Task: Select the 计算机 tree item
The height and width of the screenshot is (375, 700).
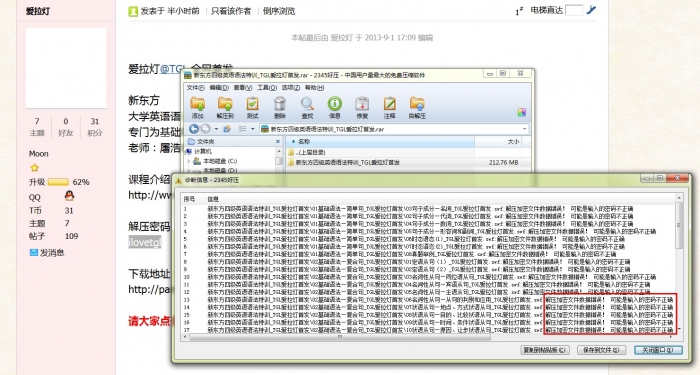Action: click(x=203, y=152)
